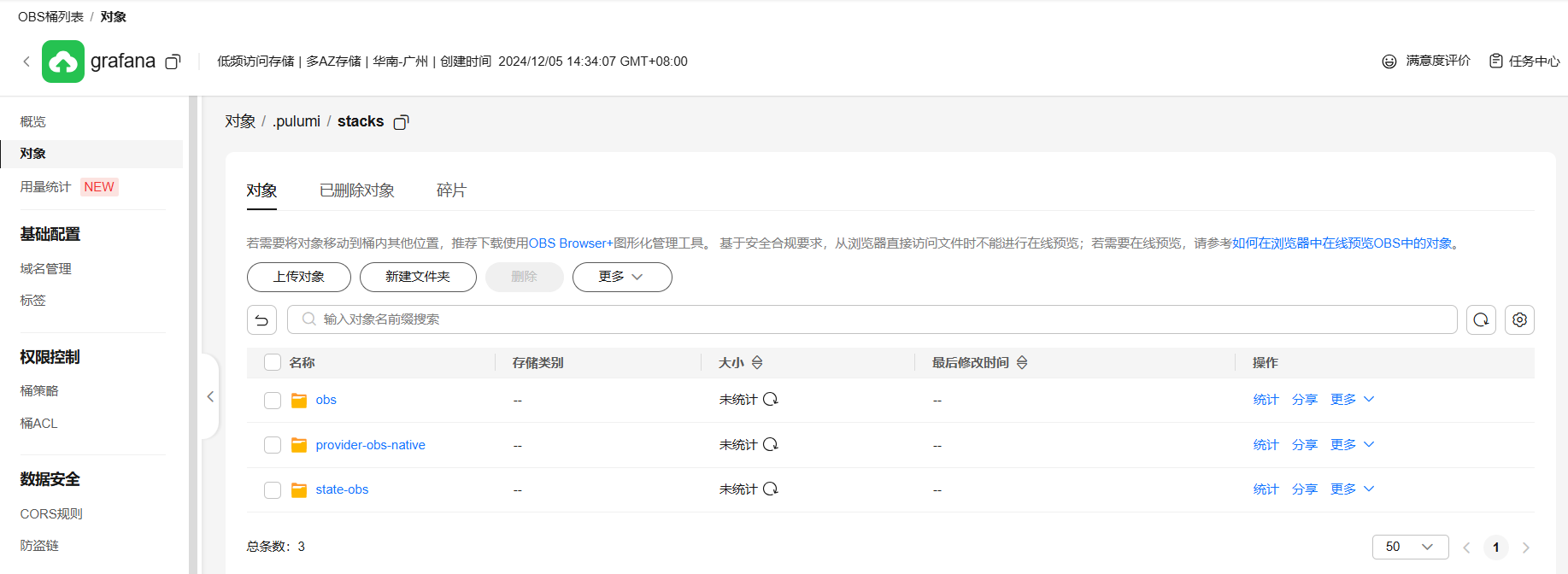Select the provider-obs-native folder checkbox
Screen dimensions: 1568x574
pos(273,445)
